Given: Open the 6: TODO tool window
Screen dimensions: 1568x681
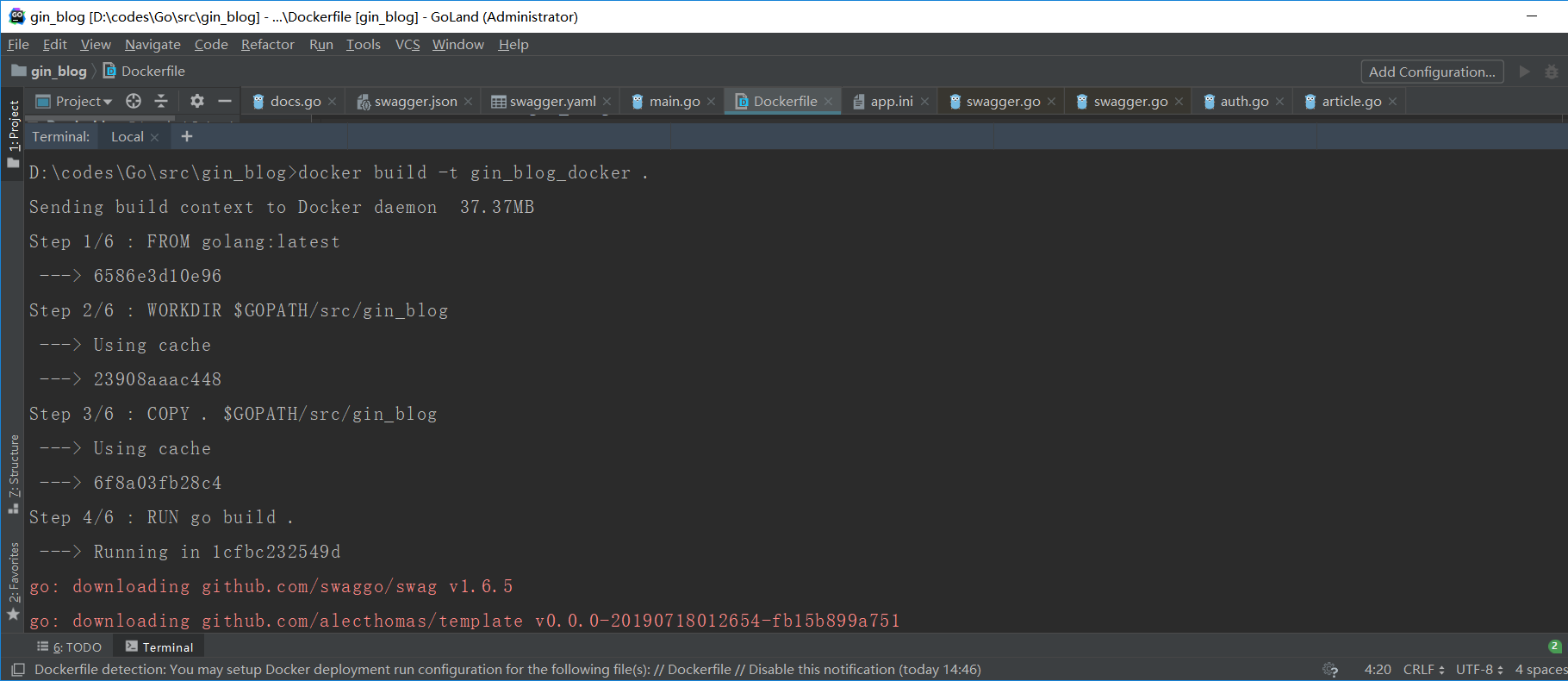Looking at the screenshot, I should click(x=69, y=647).
